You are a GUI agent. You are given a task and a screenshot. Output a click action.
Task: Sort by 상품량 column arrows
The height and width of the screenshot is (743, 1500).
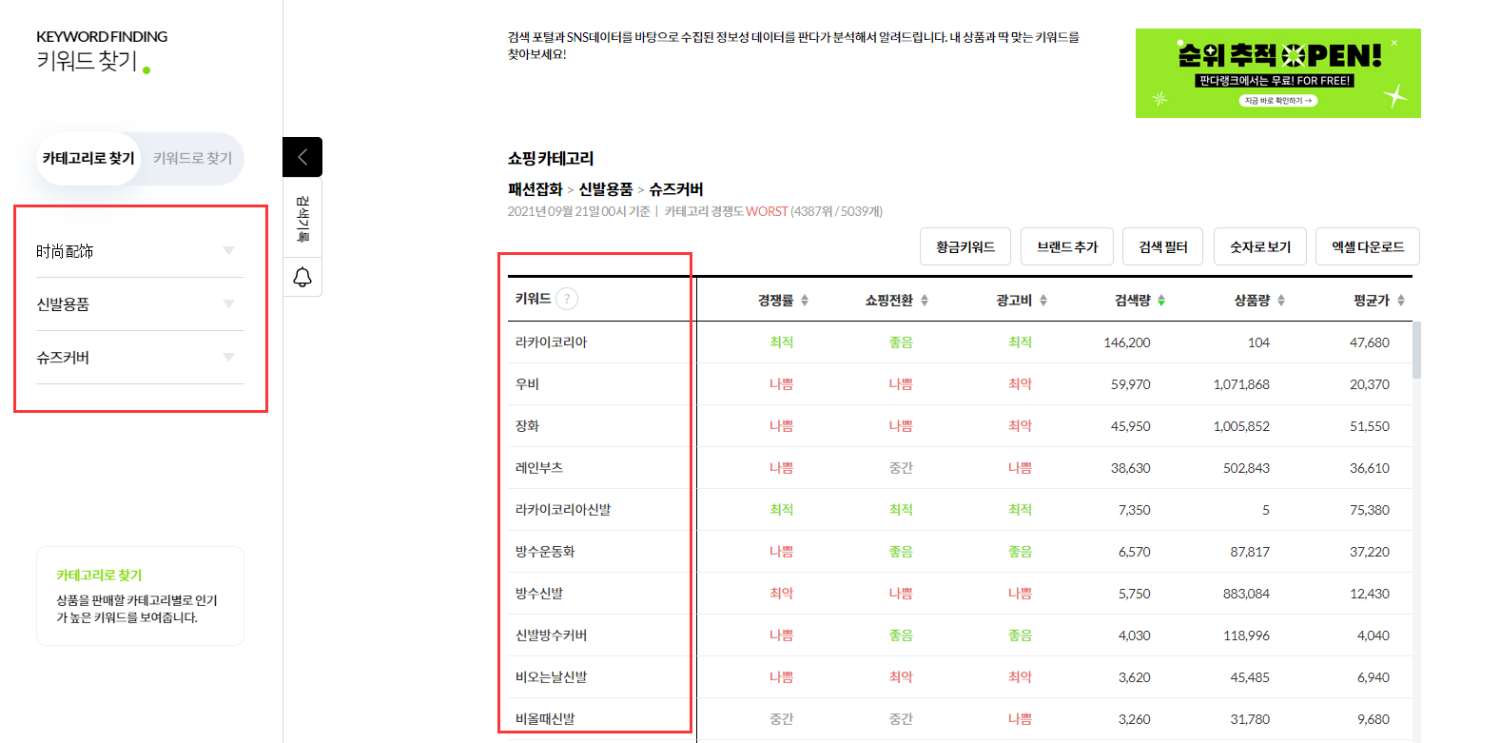1281,300
